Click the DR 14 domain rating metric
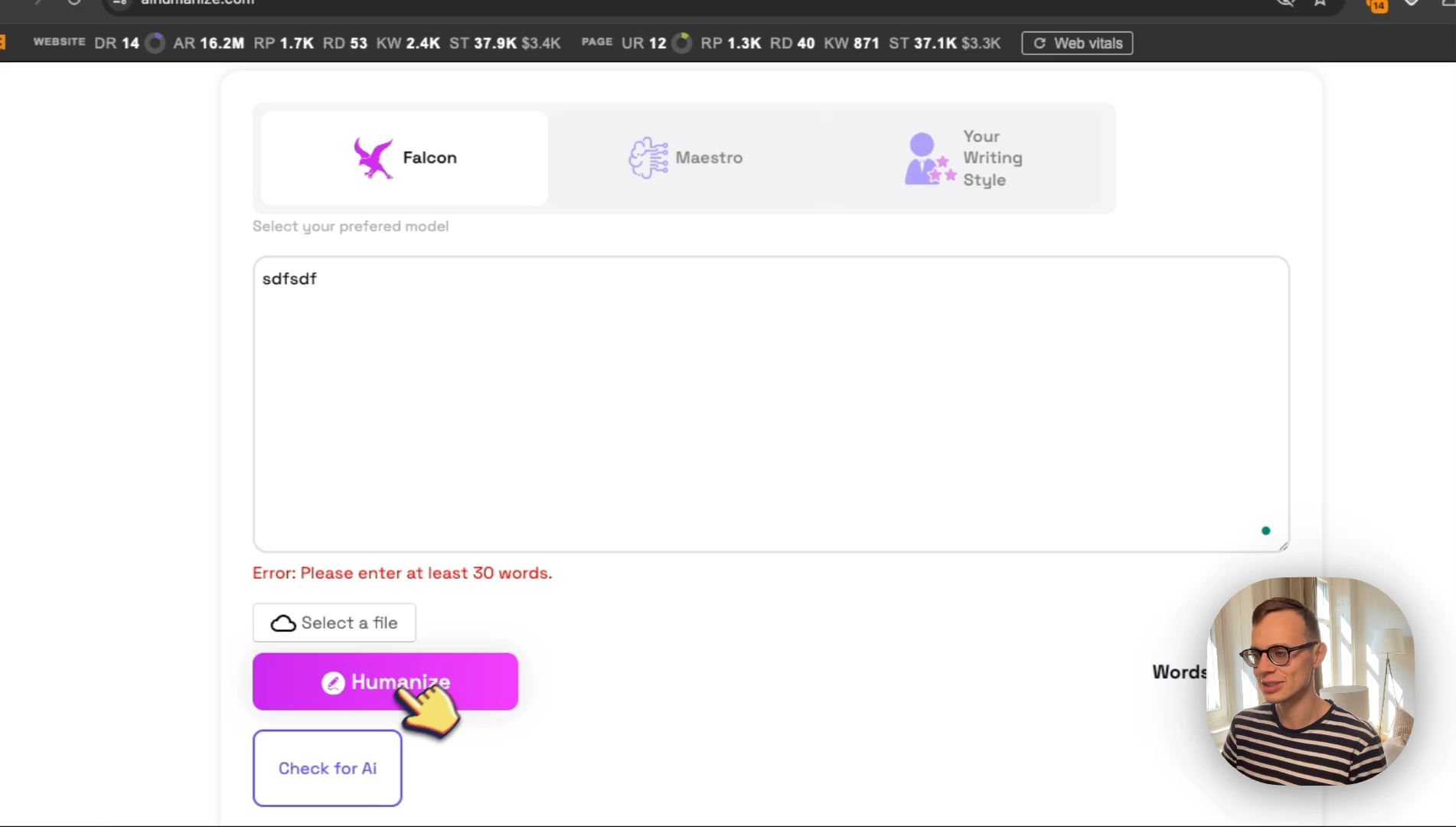Viewport: 1456px width, 827px height. click(116, 44)
